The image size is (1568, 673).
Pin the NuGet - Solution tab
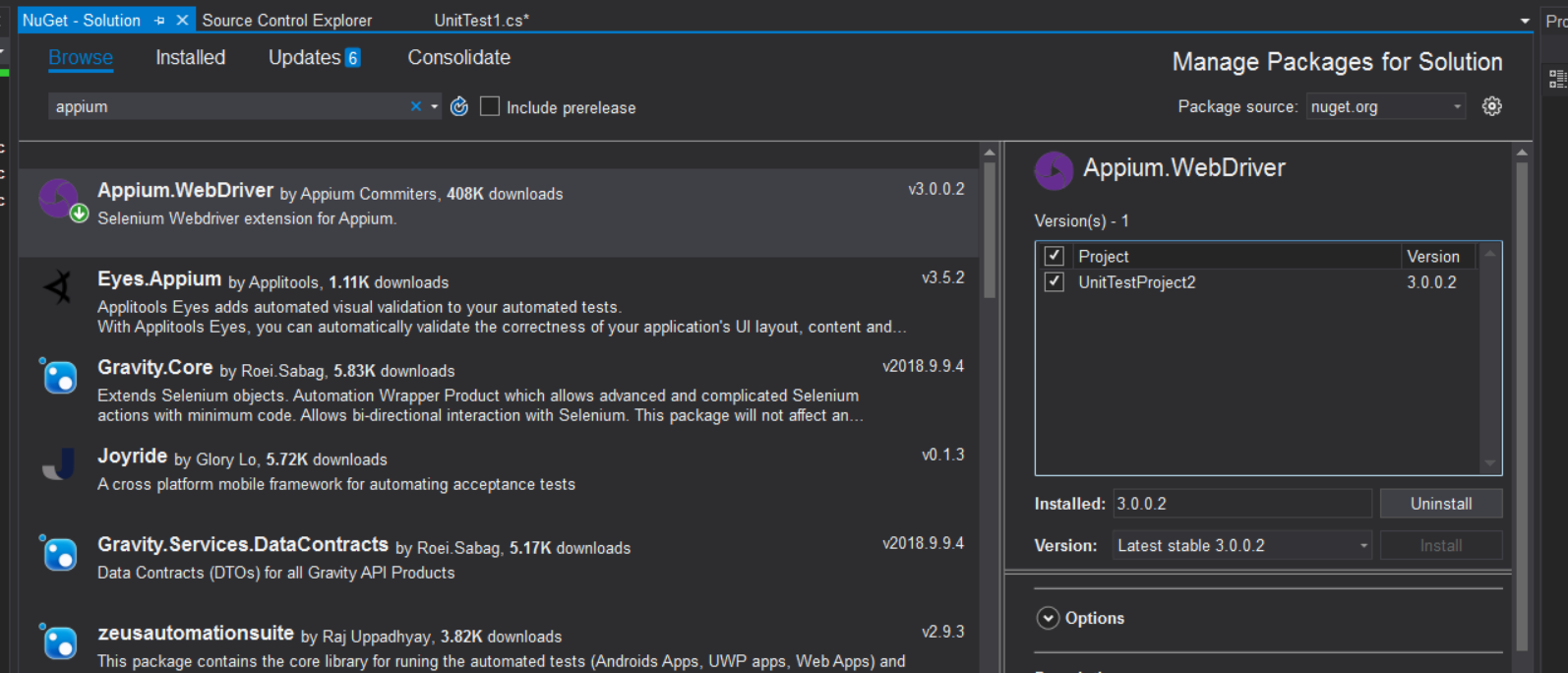[x=159, y=20]
